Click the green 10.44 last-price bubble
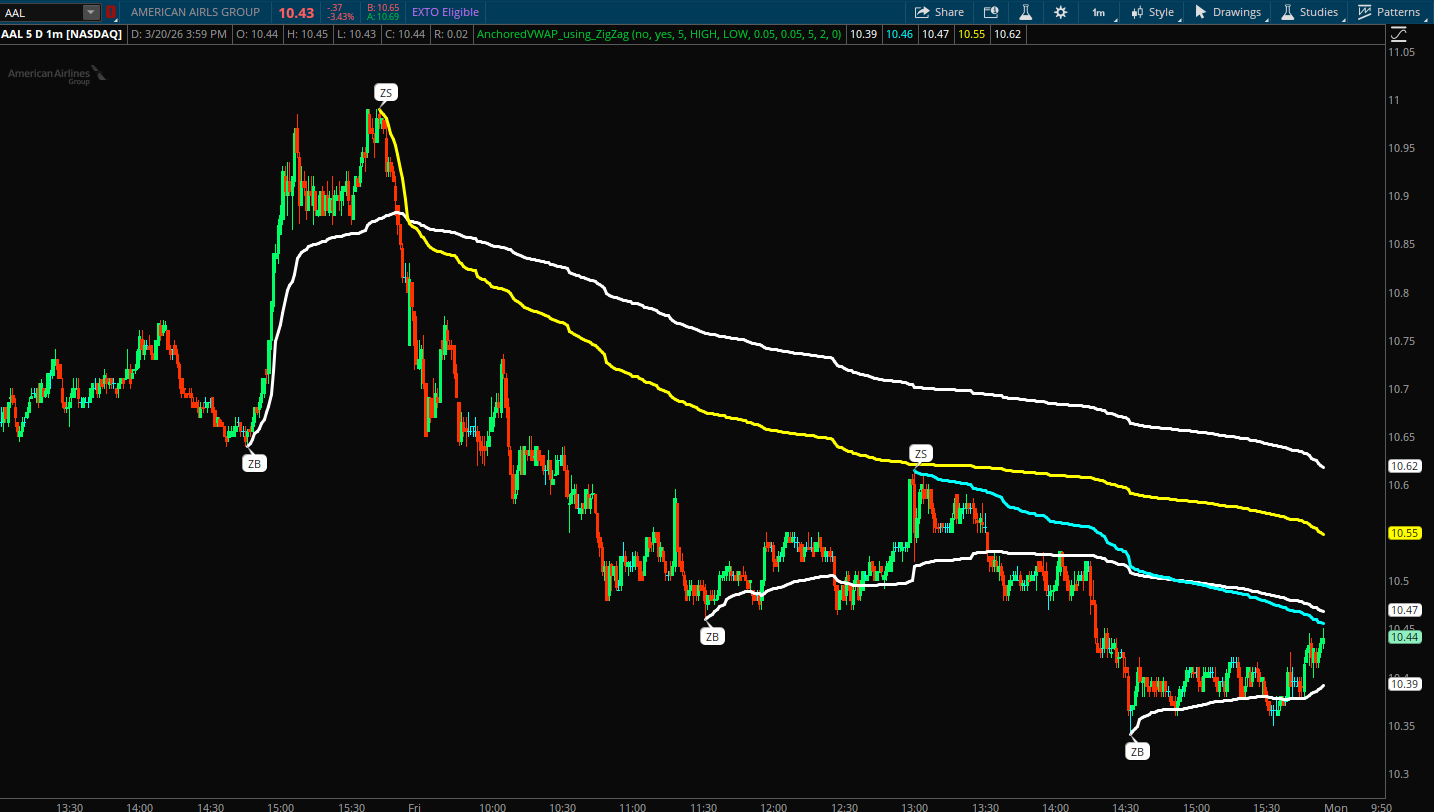1434x812 pixels. click(x=1405, y=637)
